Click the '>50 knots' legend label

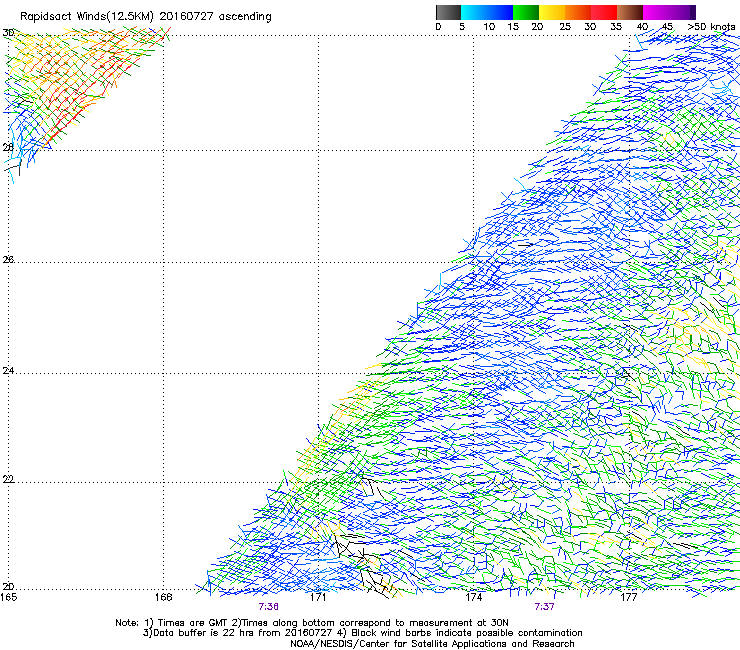tap(712, 27)
